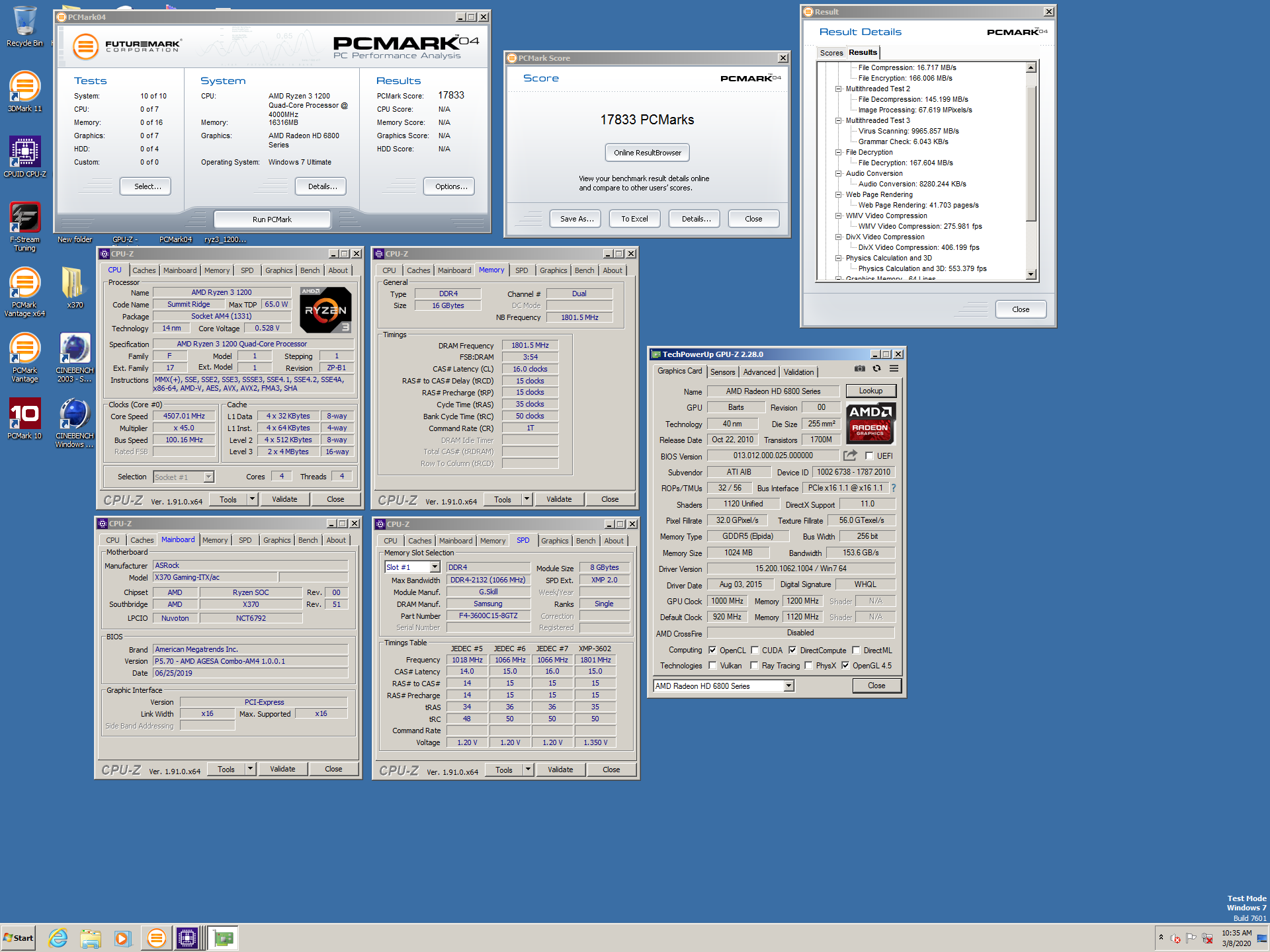The width and height of the screenshot is (1270, 952).
Task: Open the GPU-Z hamburger menu icon
Action: click(894, 368)
